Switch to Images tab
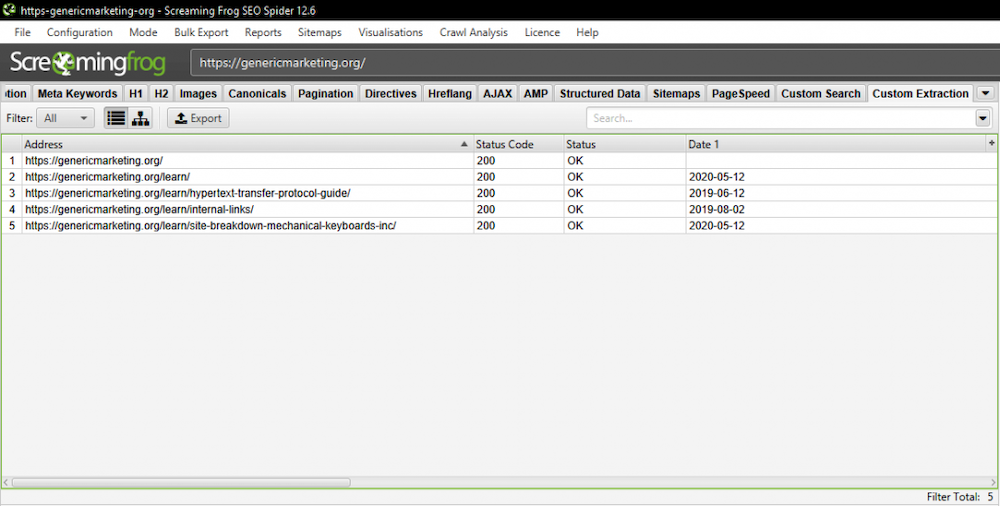Screen dimensions: 1000x506 pos(198,93)
